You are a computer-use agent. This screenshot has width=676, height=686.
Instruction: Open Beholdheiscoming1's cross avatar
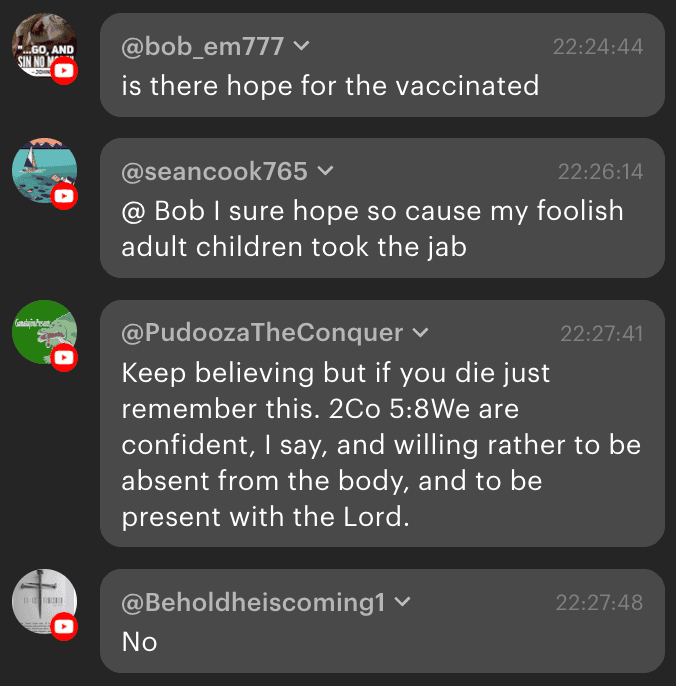pos(40,599)
